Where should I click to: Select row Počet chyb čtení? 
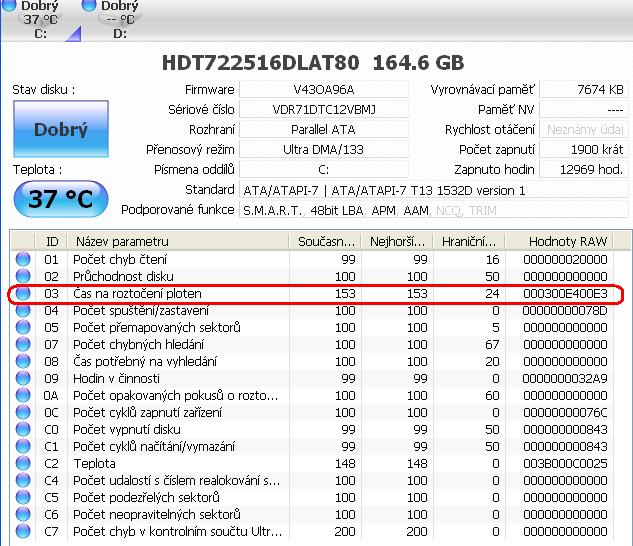312,259
